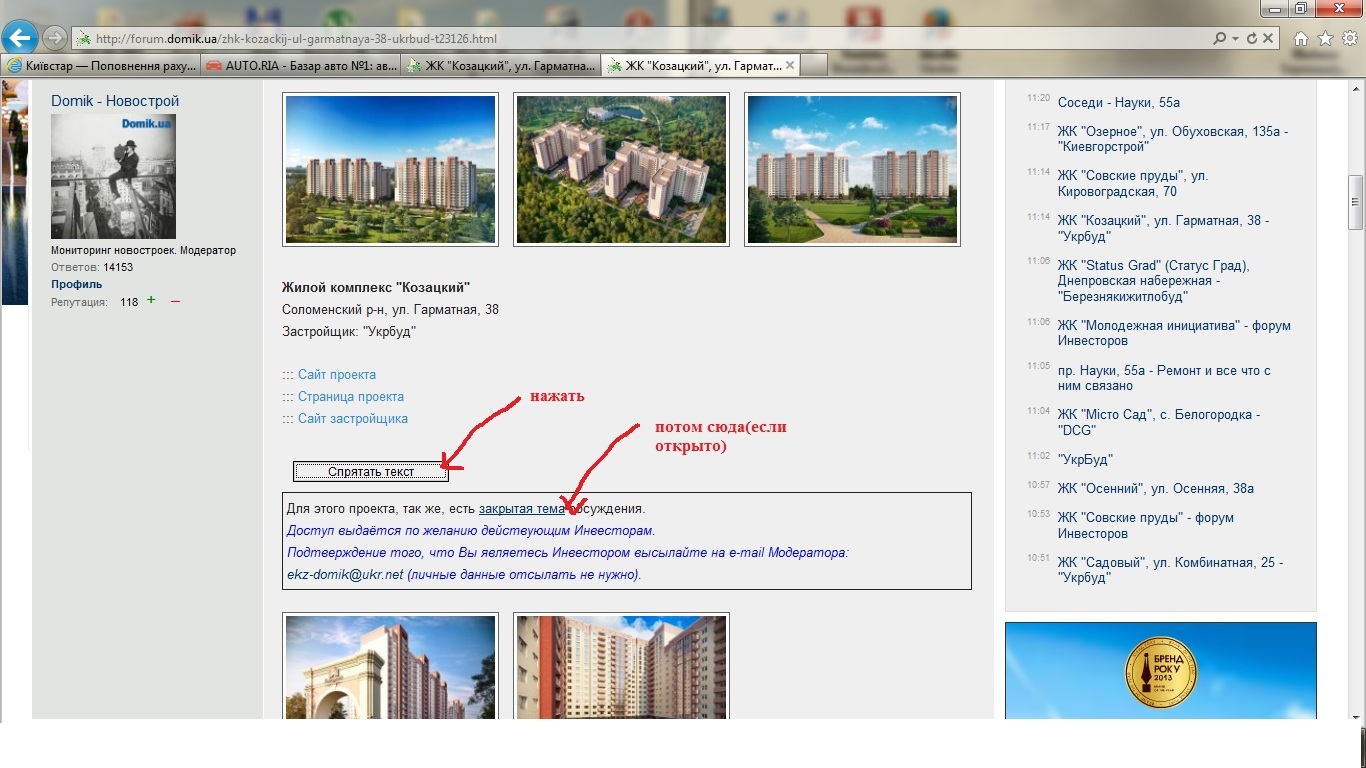Viewport: 1366px width, 768px height.
Task: Click the email ekz-domik@ukr.net text
Action: (345, 575)
